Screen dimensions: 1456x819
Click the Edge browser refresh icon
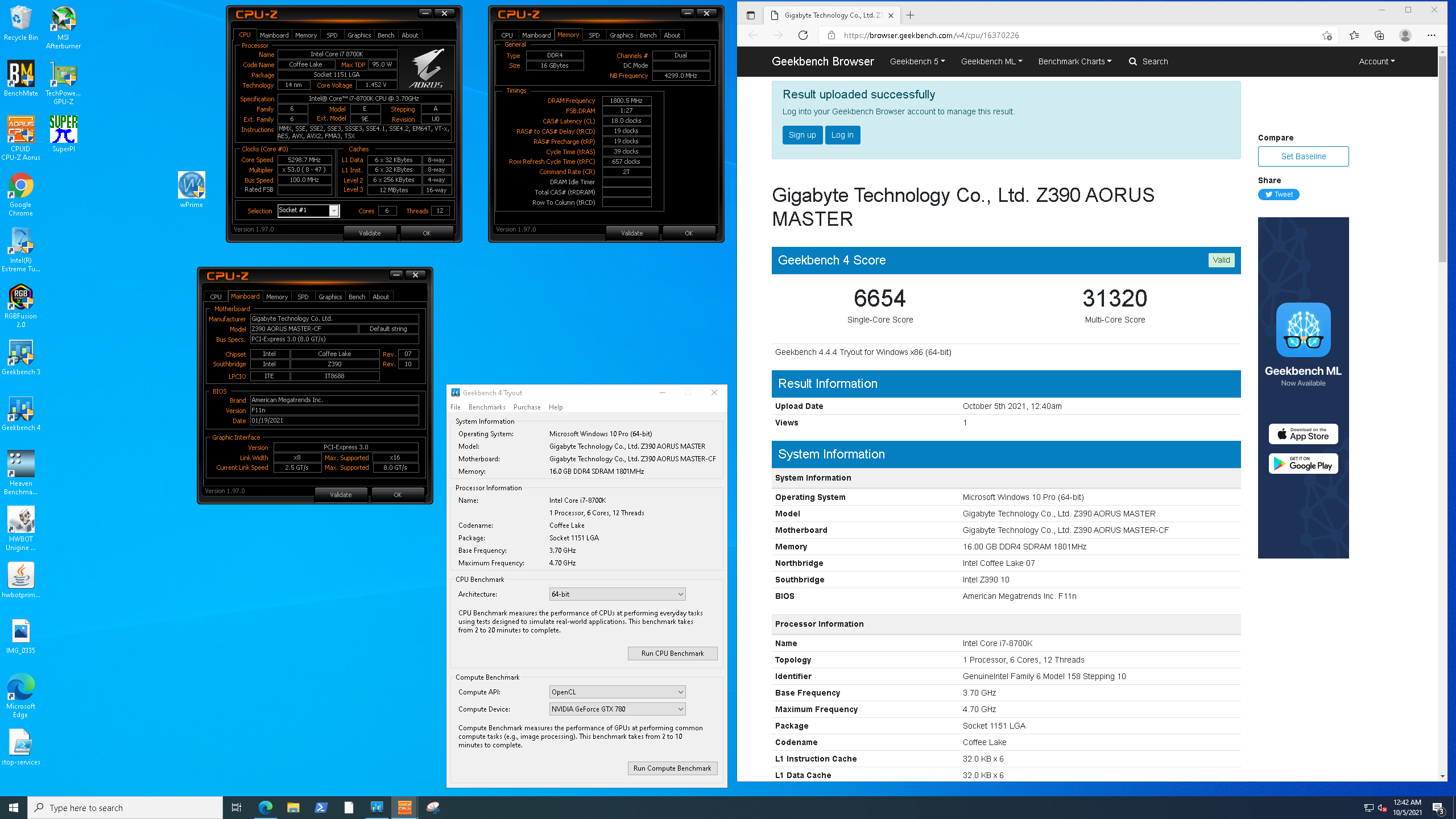tap(803, 35)
